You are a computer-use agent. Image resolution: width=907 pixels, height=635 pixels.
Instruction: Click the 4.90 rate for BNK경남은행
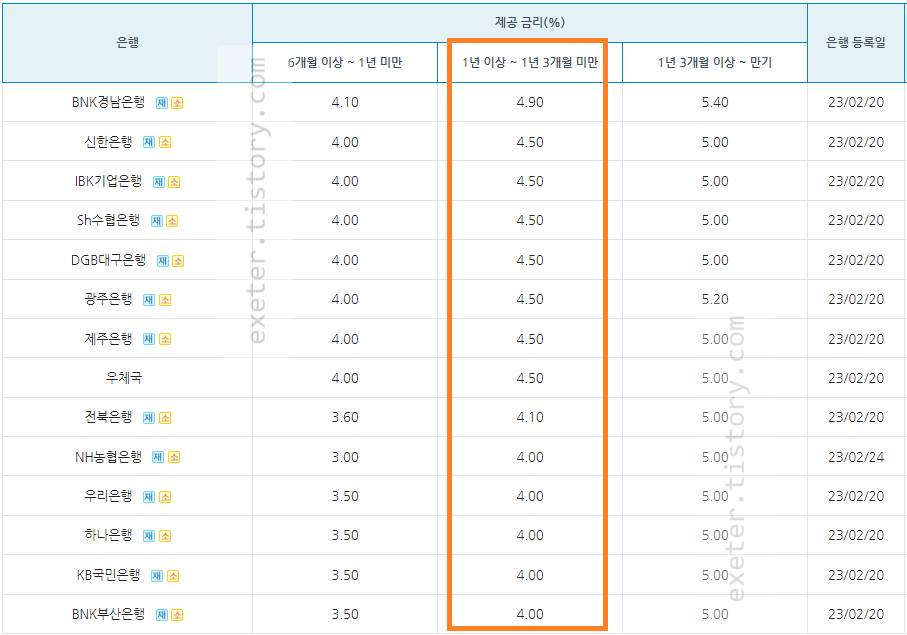(530, 102)
